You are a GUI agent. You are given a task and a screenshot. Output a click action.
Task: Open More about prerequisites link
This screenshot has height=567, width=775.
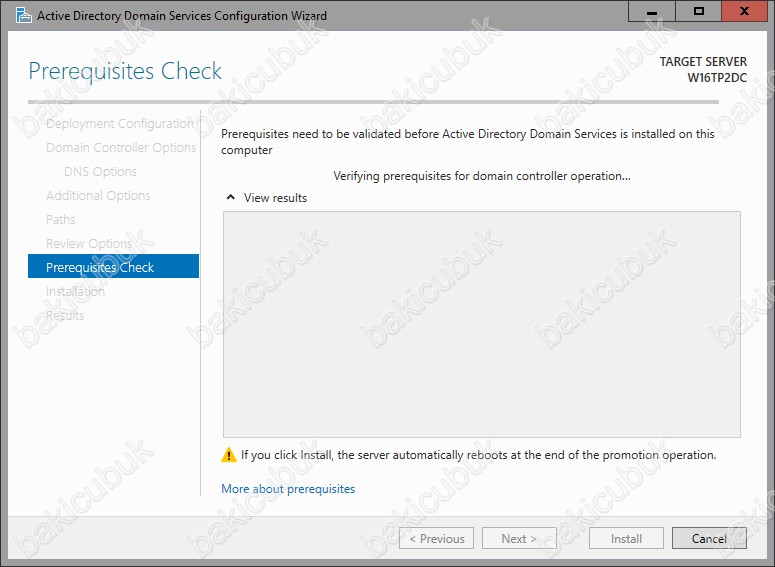tap(288, 489)
